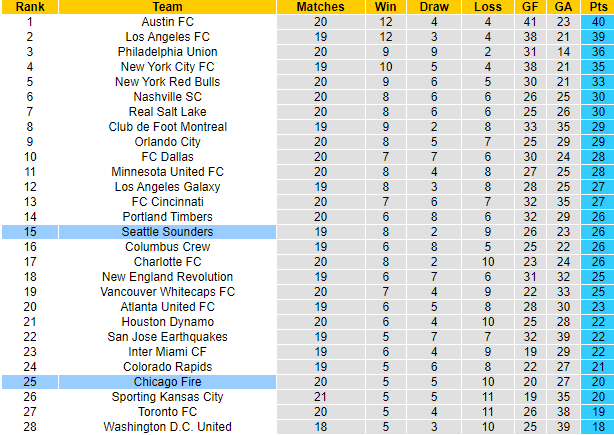
Task: Click the Win column header
Action: (x=385, y=6)
